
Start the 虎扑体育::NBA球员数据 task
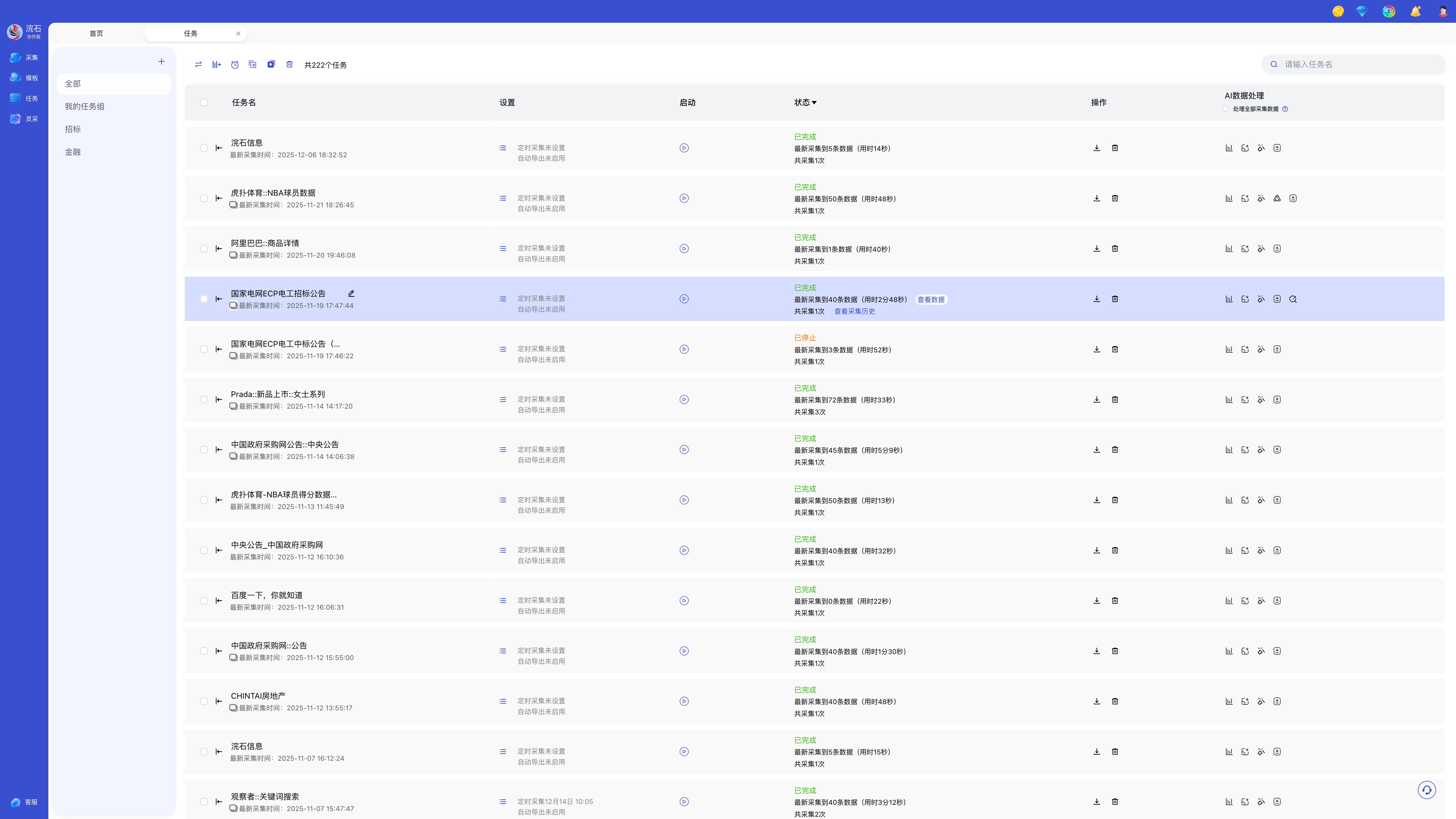coord(684,198)
